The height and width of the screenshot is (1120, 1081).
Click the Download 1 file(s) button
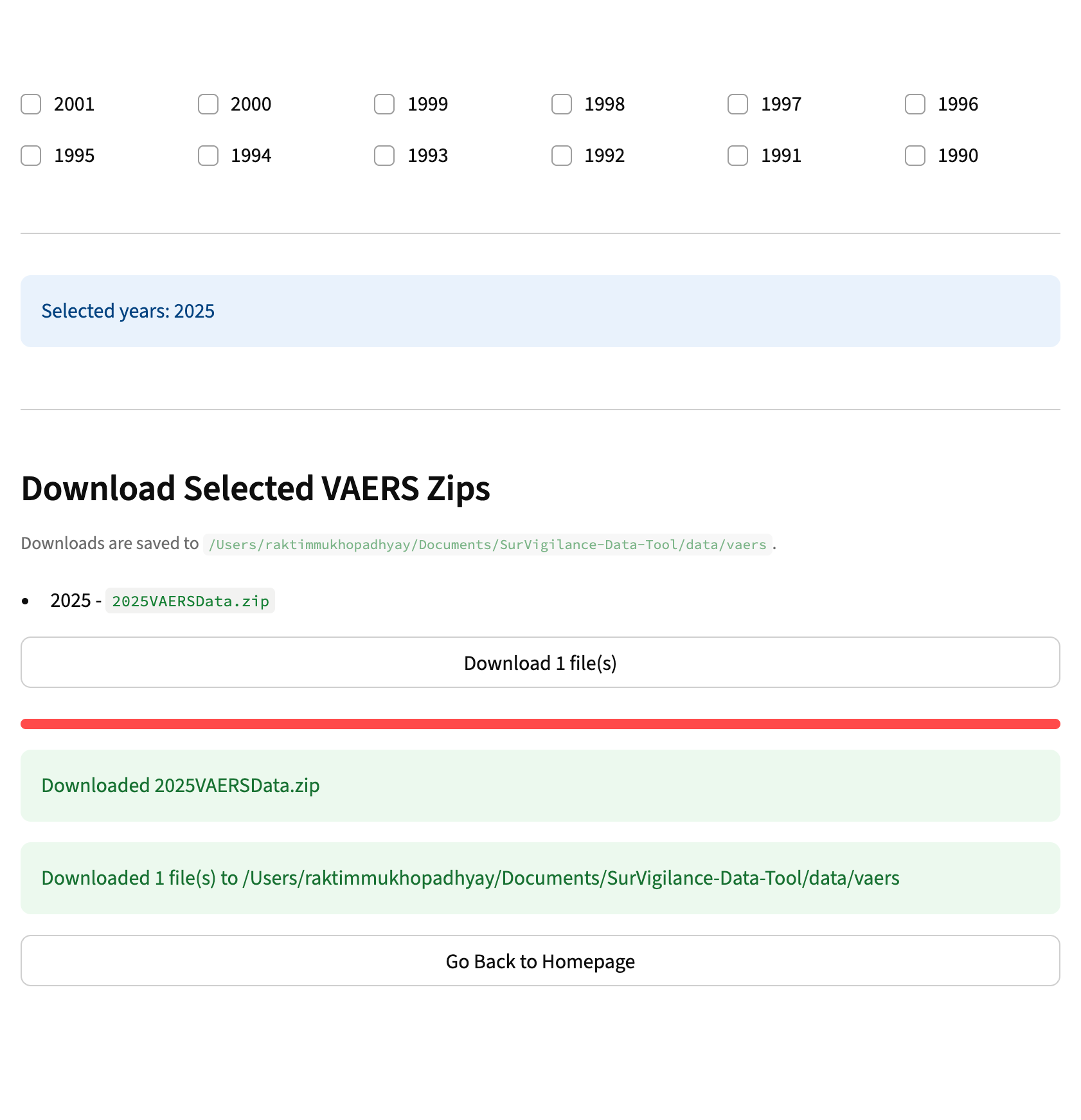540,662
